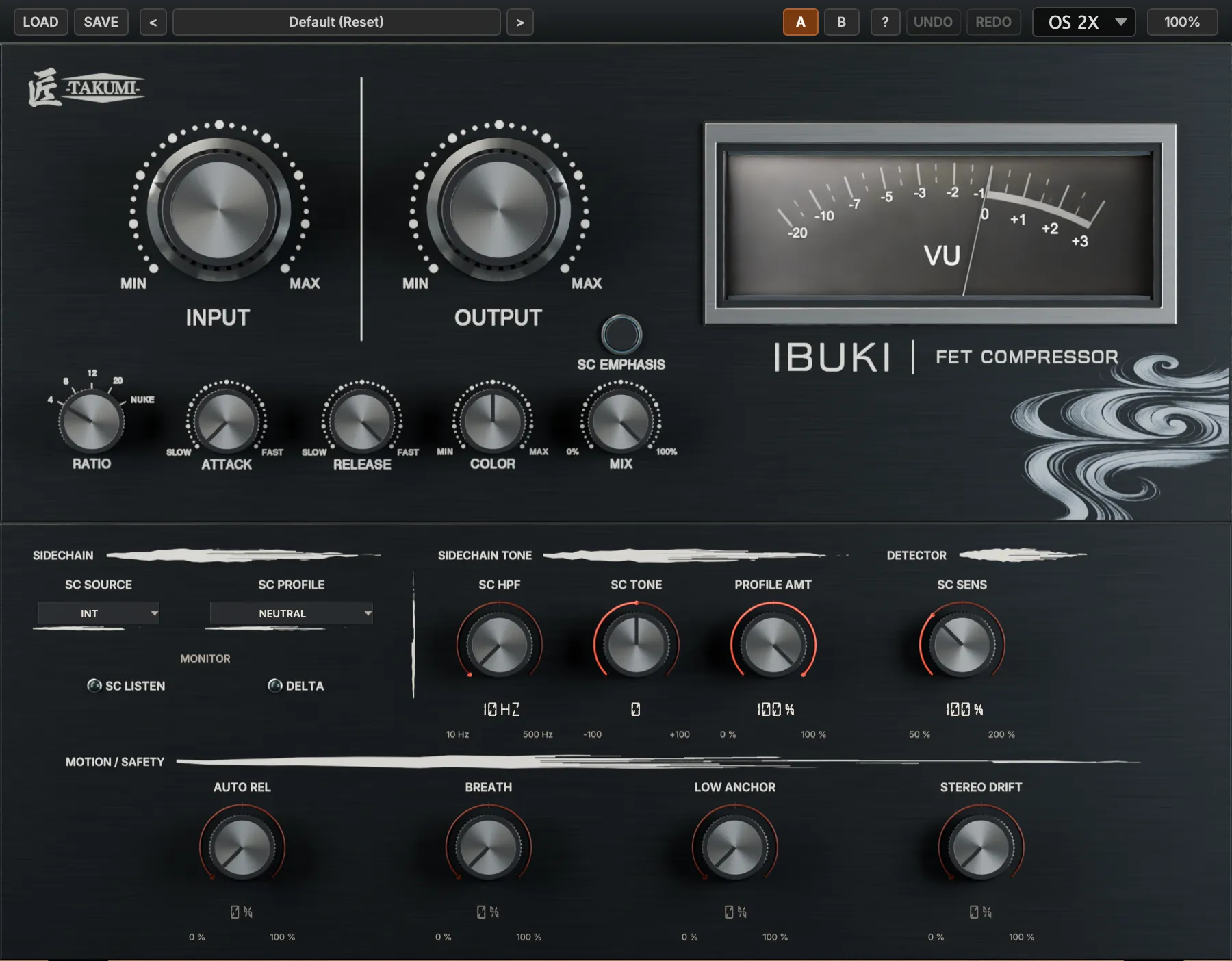
Task: Click the UNDO button
Action: [933, 22]
